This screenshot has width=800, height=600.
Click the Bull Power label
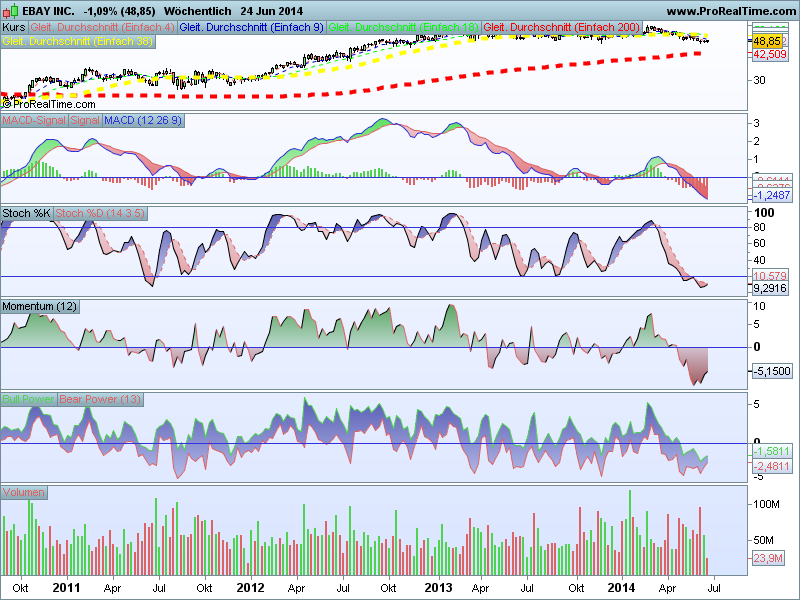29,399
